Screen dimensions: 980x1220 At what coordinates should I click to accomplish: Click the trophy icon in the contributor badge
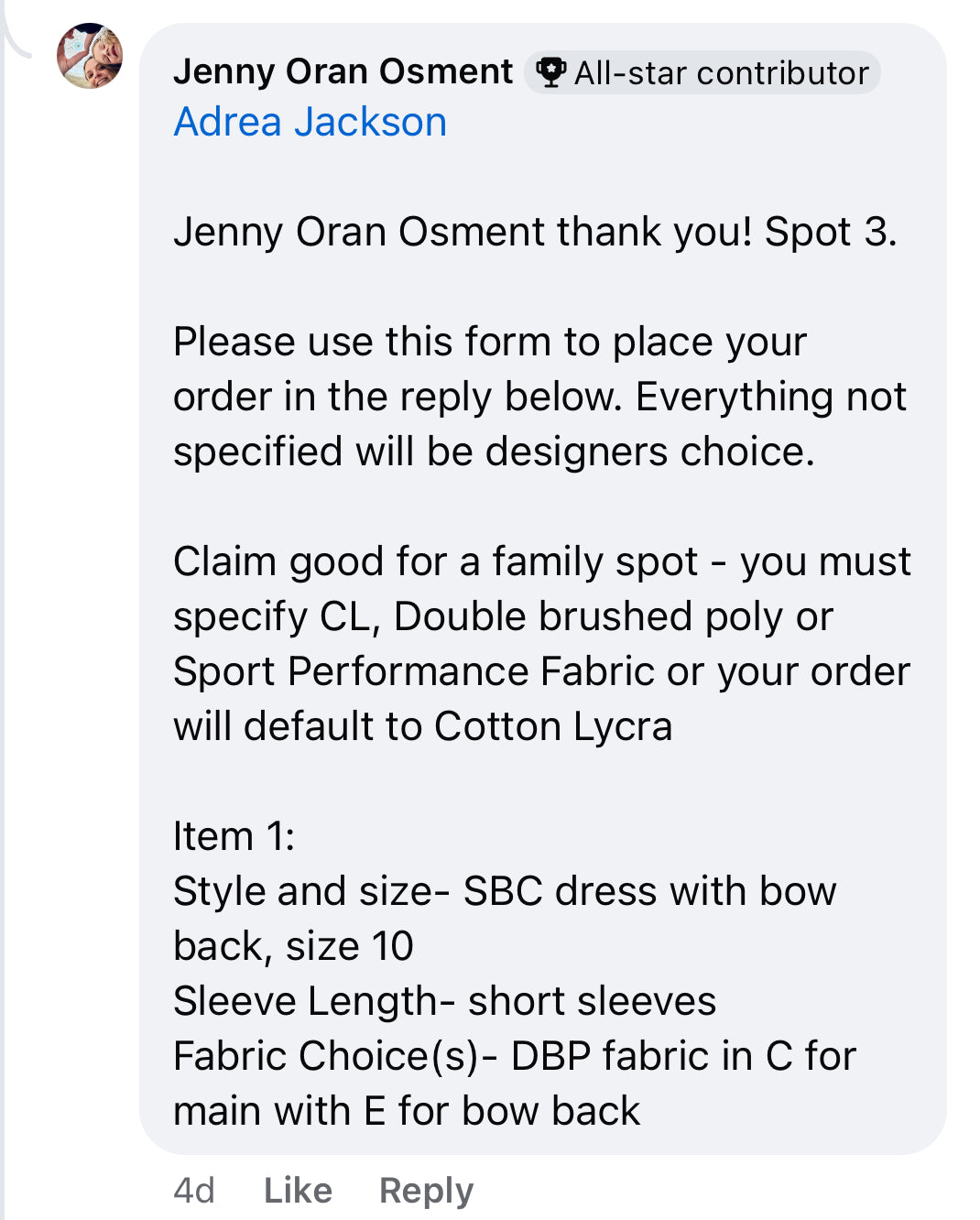[550, 72]
